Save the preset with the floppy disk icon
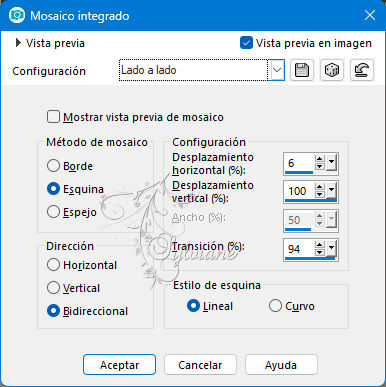Screen dimensions: 386x387 tap(302, 70)
